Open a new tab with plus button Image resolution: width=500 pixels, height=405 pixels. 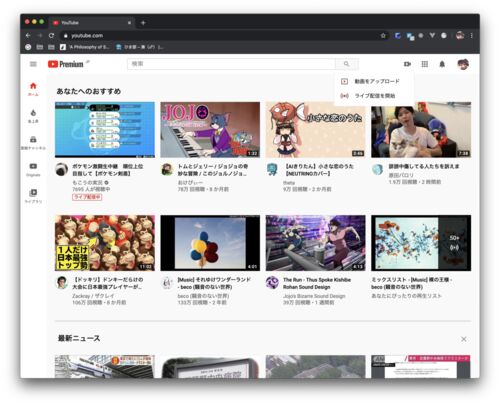coord(143,23)
